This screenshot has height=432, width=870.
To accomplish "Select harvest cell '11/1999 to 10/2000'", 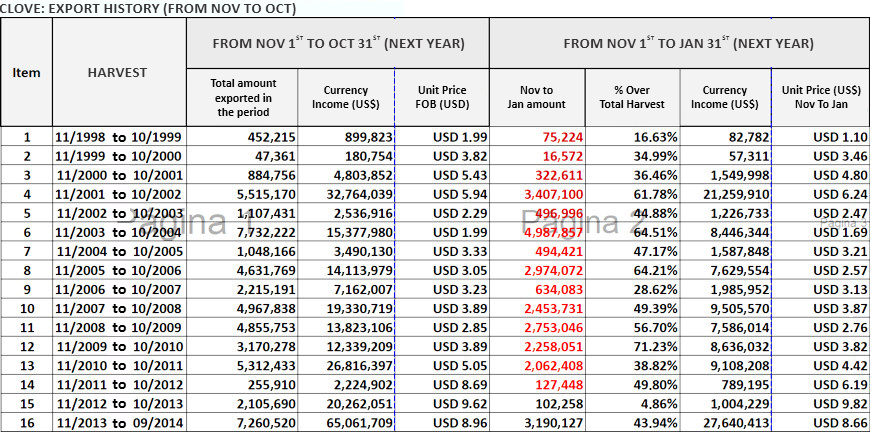I will pyautogui.click(x=119, y=156).
